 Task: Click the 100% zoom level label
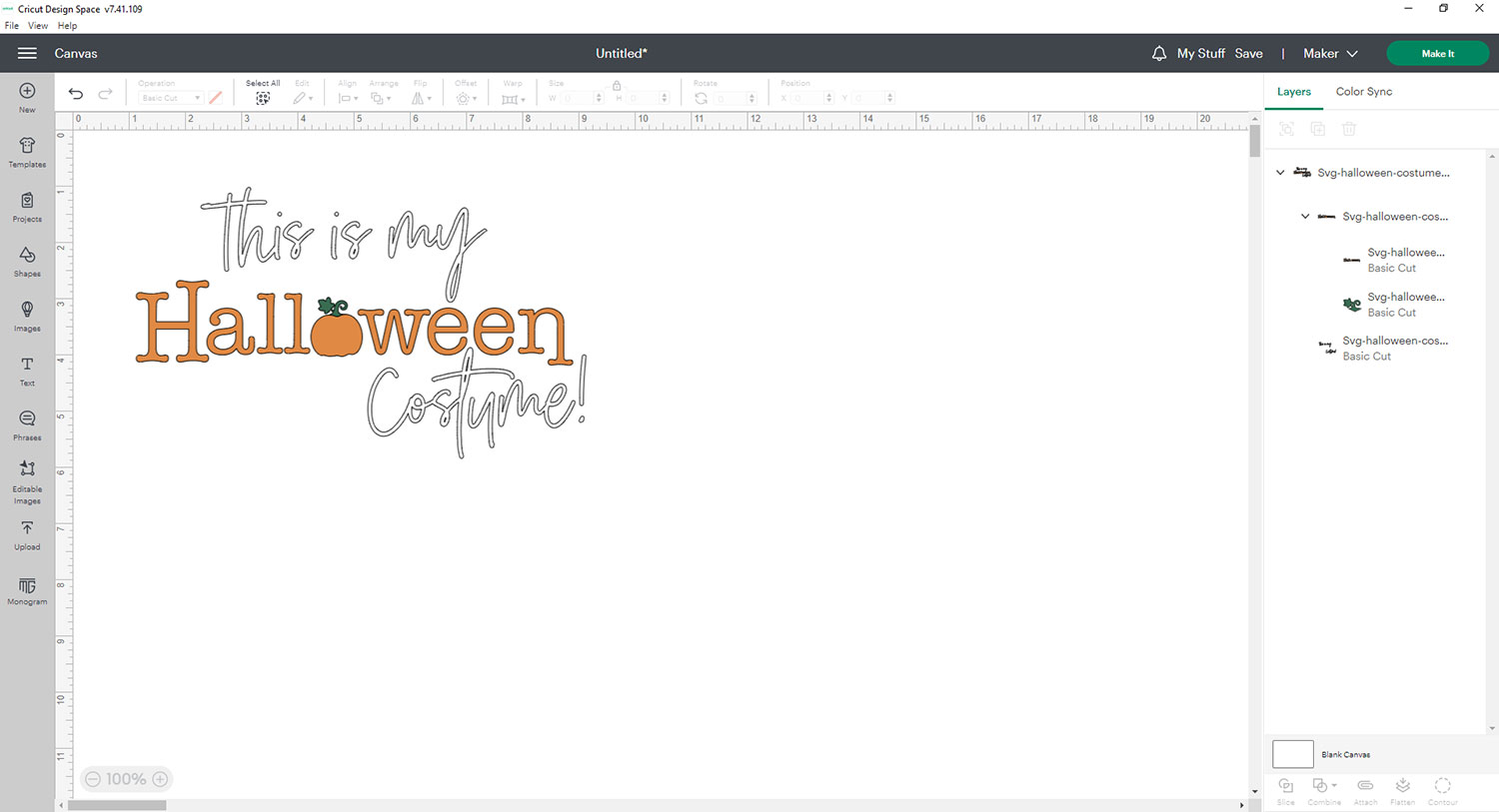(x=126, y=779)
